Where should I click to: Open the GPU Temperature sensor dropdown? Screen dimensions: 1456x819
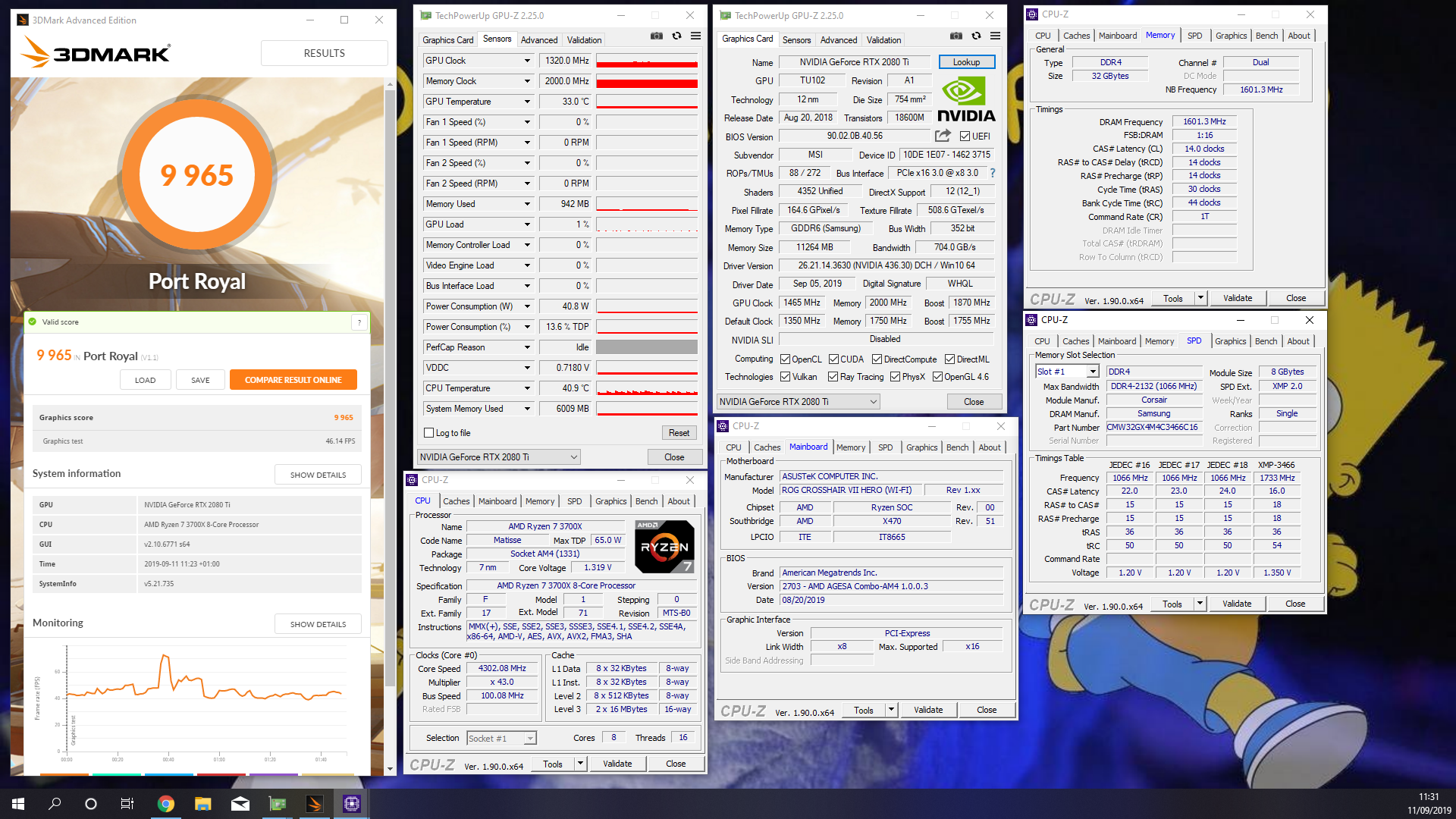click(x=527, y=102)
